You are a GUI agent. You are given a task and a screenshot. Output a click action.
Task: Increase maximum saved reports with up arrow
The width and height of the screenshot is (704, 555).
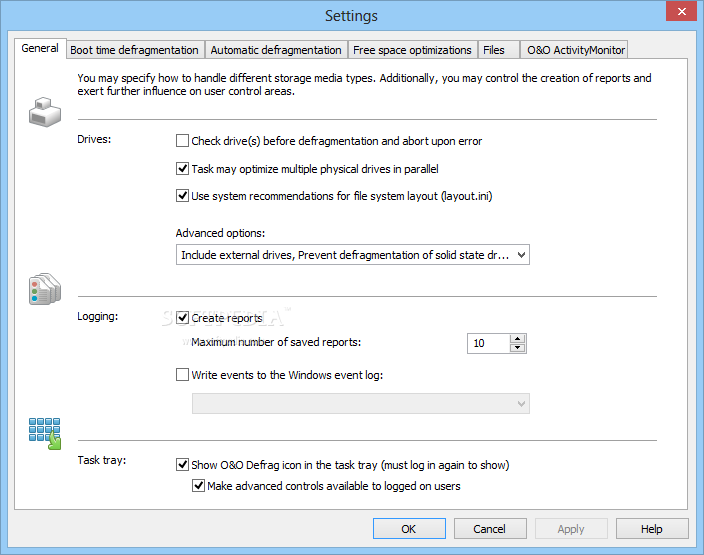pyautogui.click(x=518, y=339)
